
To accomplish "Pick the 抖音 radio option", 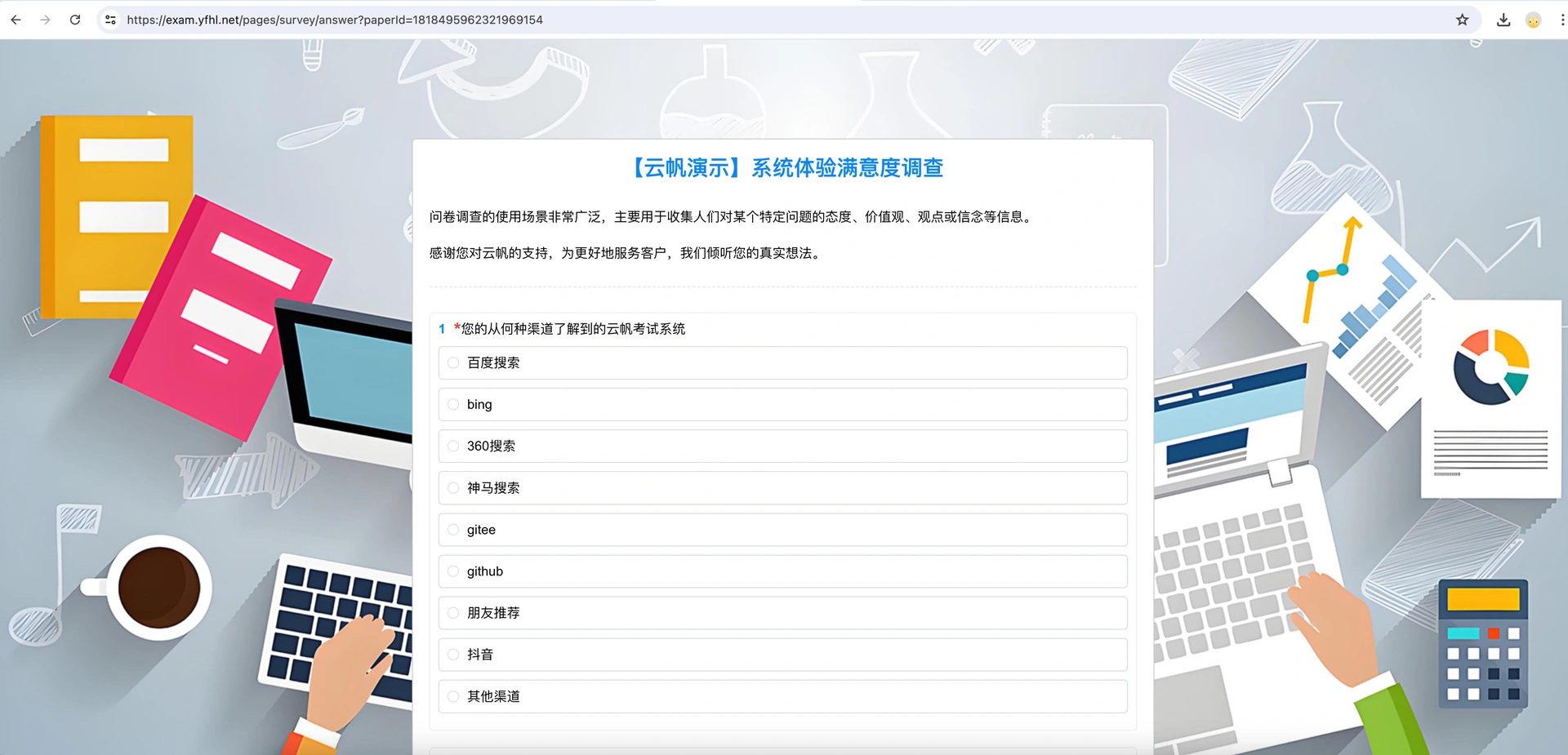I will pos(783,655).
